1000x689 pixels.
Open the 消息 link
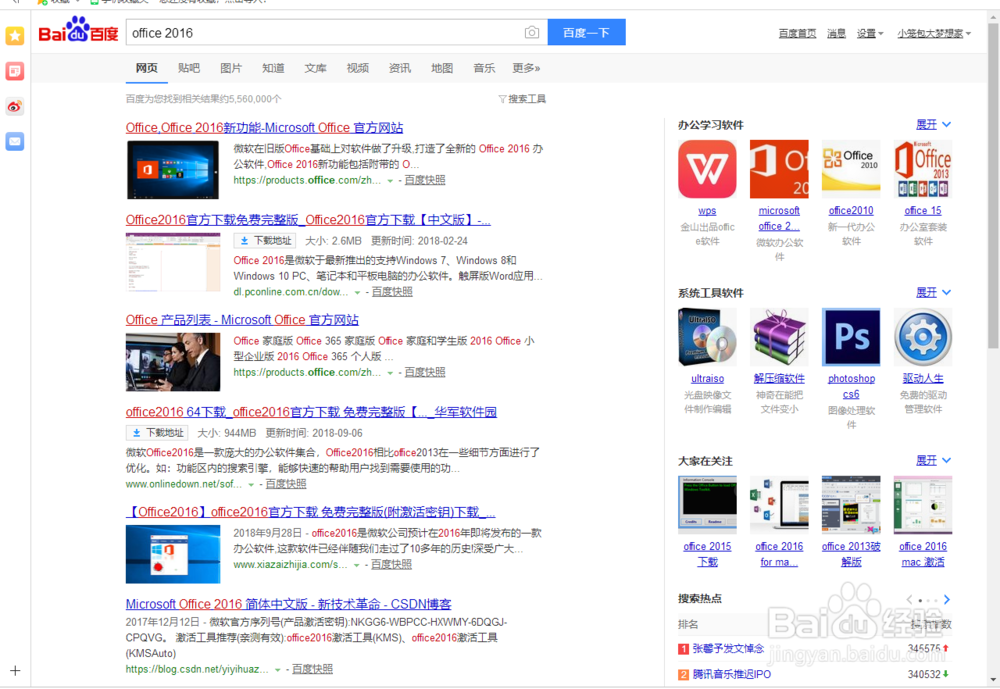tap(836, 33)
